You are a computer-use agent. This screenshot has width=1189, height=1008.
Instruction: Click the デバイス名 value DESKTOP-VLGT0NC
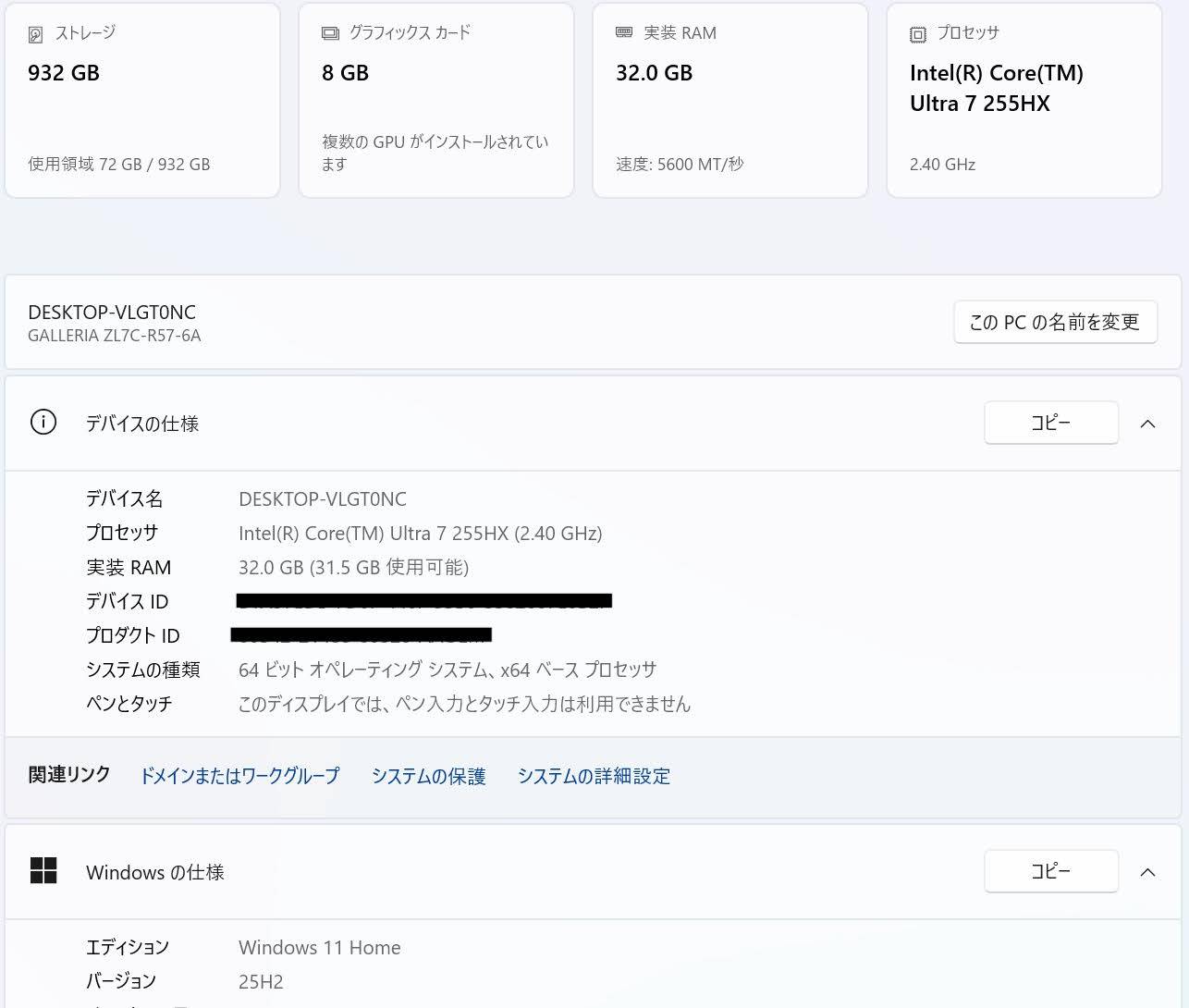pyautogui.click(x=323, y=499)
